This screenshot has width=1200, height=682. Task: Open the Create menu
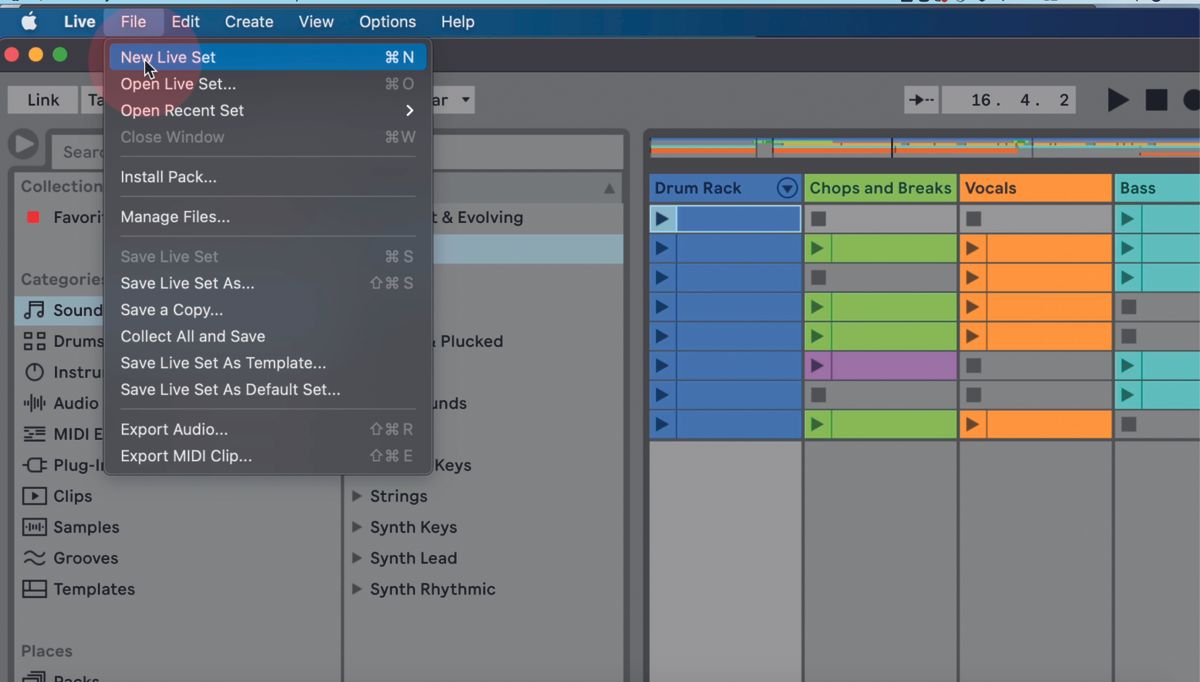pyautogui.click(x=249, y=21)
